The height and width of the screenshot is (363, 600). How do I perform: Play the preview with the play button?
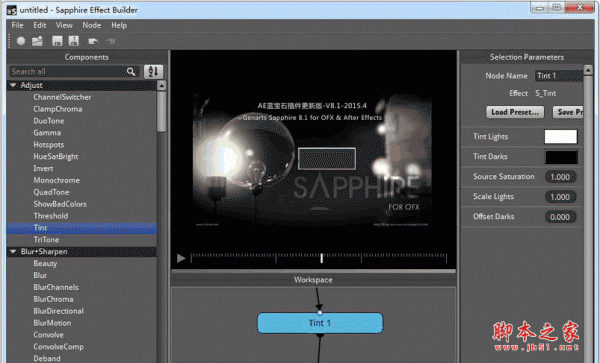click(x=181, y=258)
